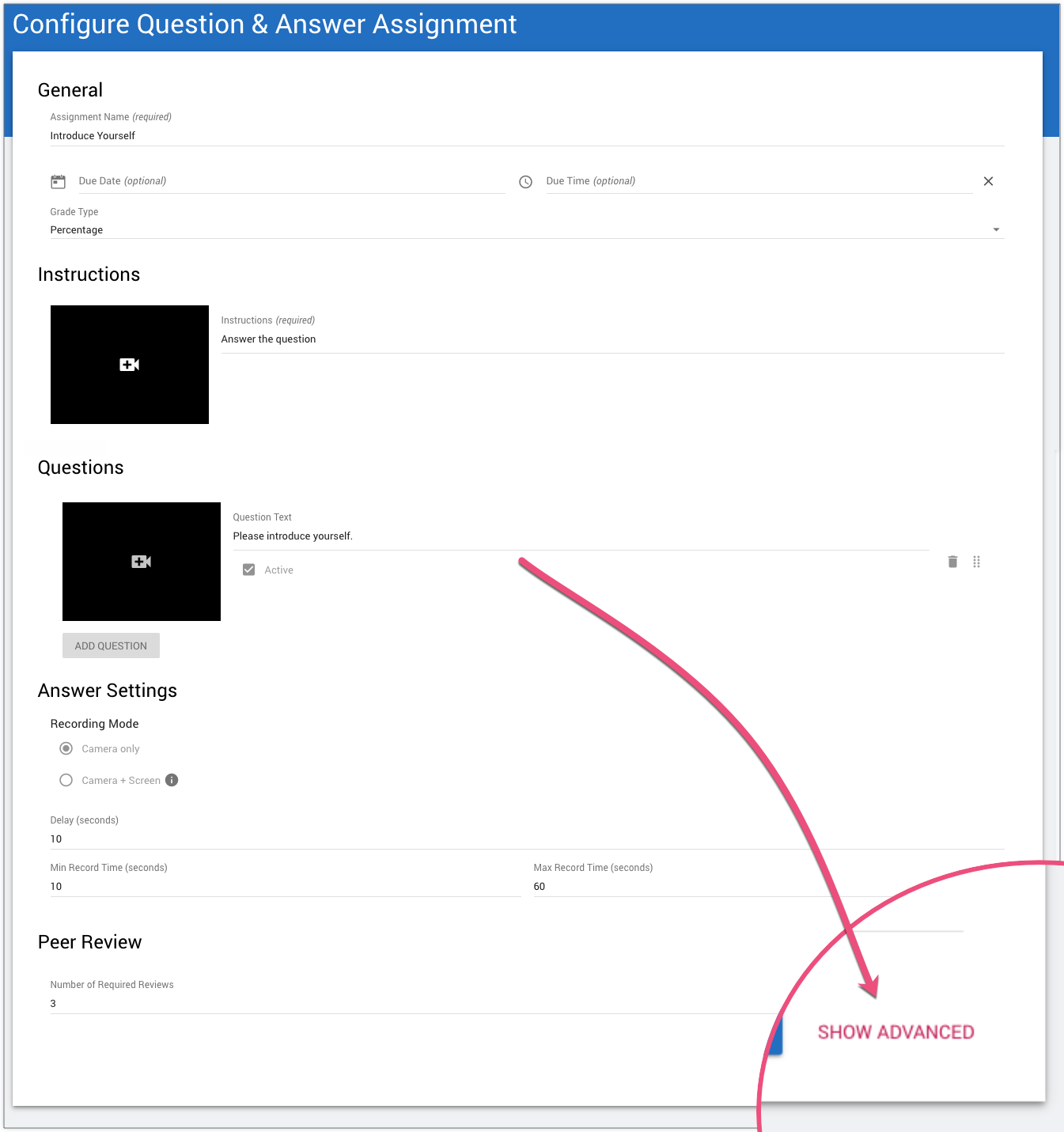The height and width of the screenshot is (1132, 1064).
Task: Add video to the Instructions thumbnail
Action: tap(130, 365)
